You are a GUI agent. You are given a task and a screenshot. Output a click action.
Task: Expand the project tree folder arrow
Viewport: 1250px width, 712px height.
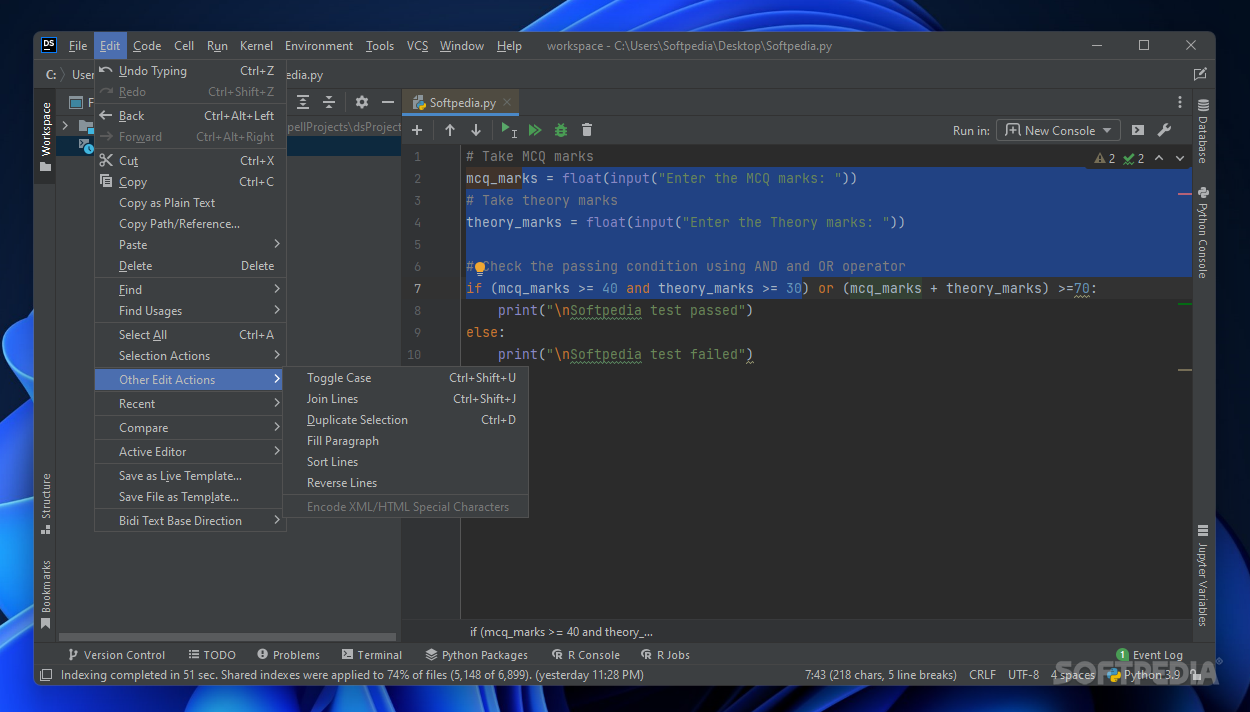click(66, 125)
